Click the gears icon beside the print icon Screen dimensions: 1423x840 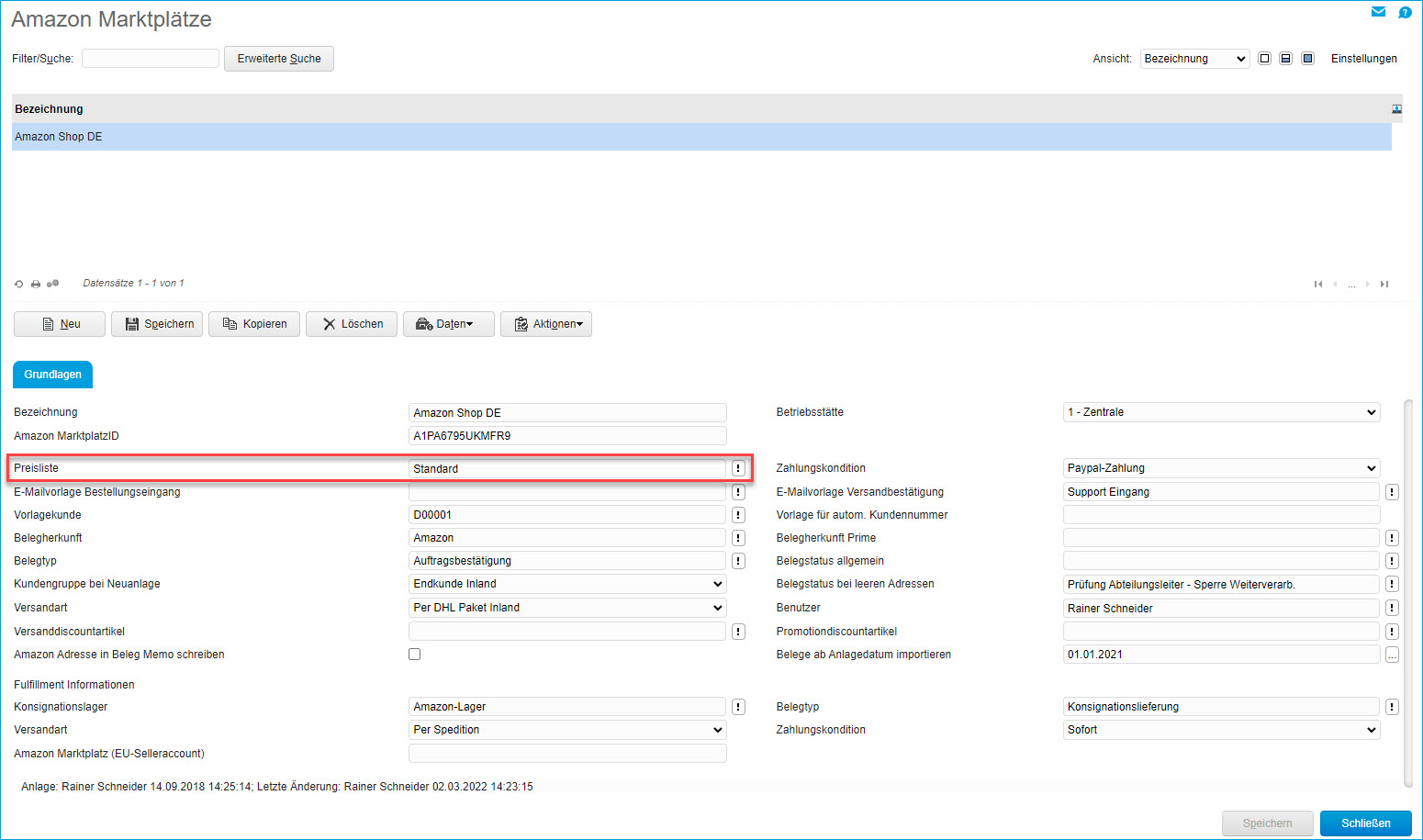(x=53, y=284)
